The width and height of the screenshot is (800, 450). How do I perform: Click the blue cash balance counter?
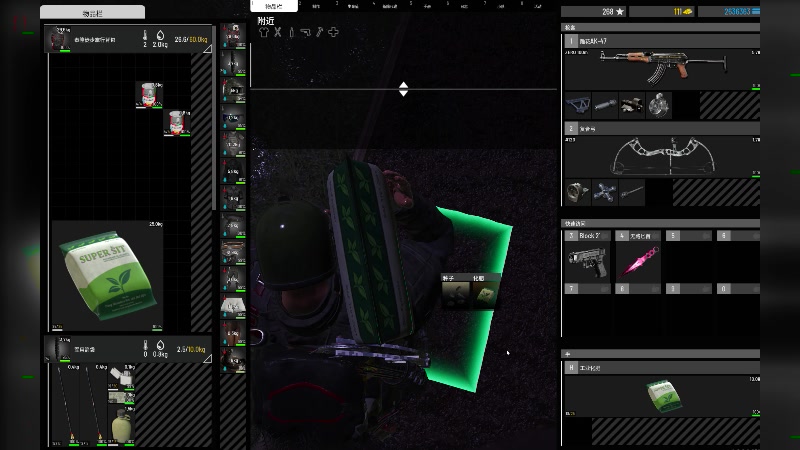(x=729, y=11)
